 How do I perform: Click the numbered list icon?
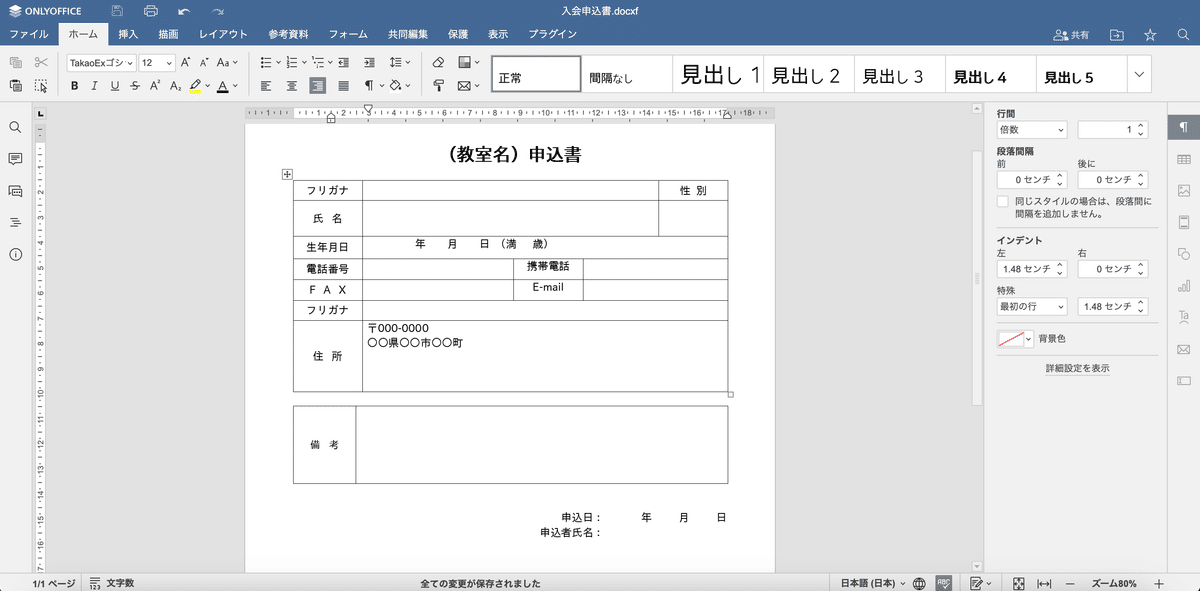[294, 62]
